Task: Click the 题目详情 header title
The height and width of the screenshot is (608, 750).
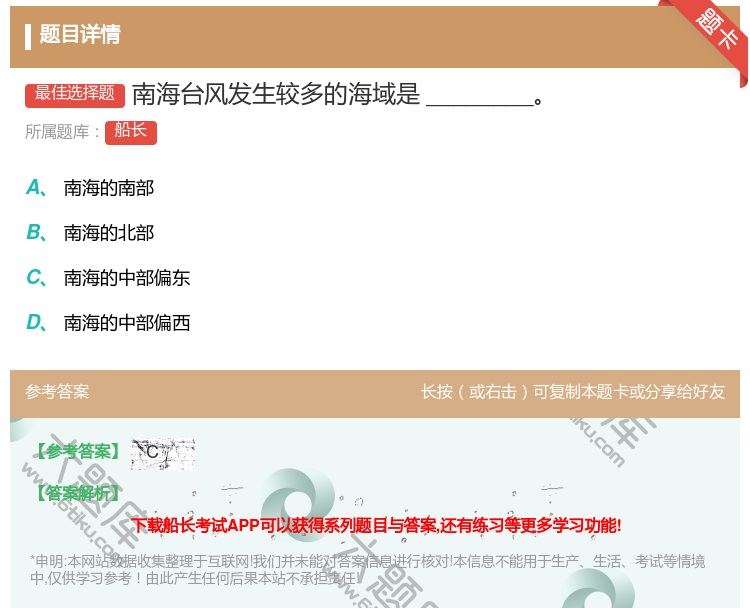Action: [x=80, y=34]
